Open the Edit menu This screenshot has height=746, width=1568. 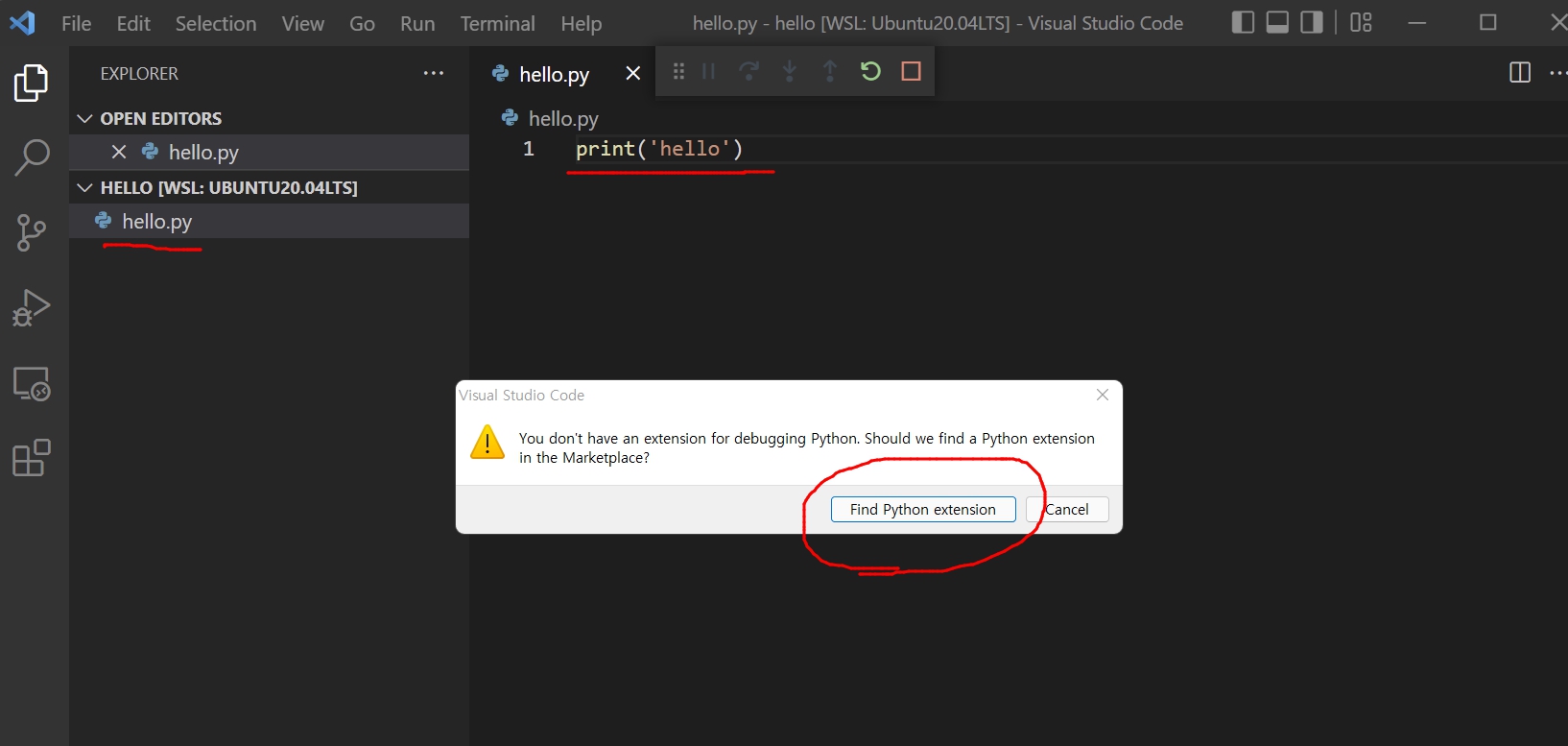click(x=133, y=23)
